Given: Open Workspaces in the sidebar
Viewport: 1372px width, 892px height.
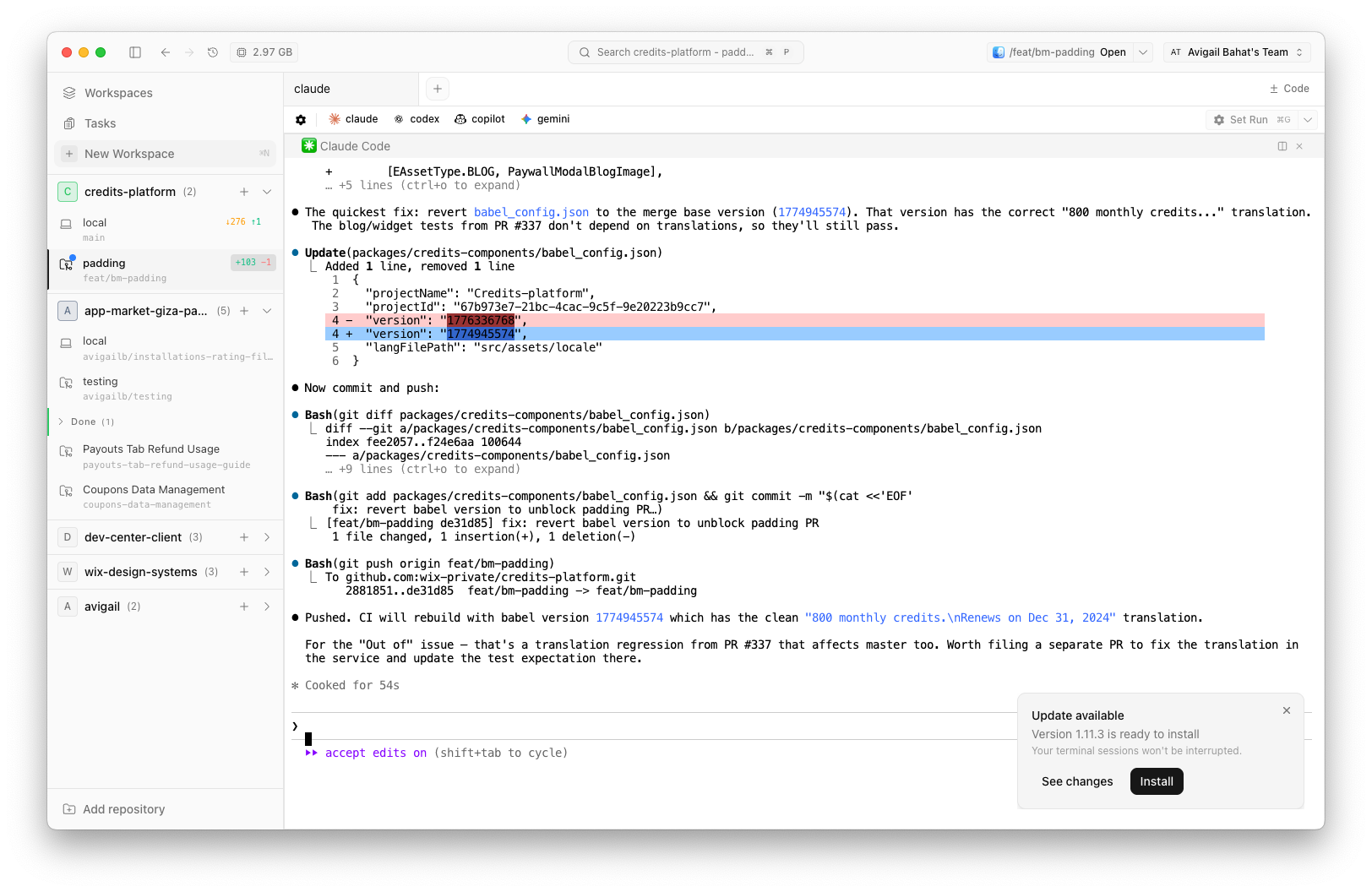Looking at the screenshot, I should [166, 93].
